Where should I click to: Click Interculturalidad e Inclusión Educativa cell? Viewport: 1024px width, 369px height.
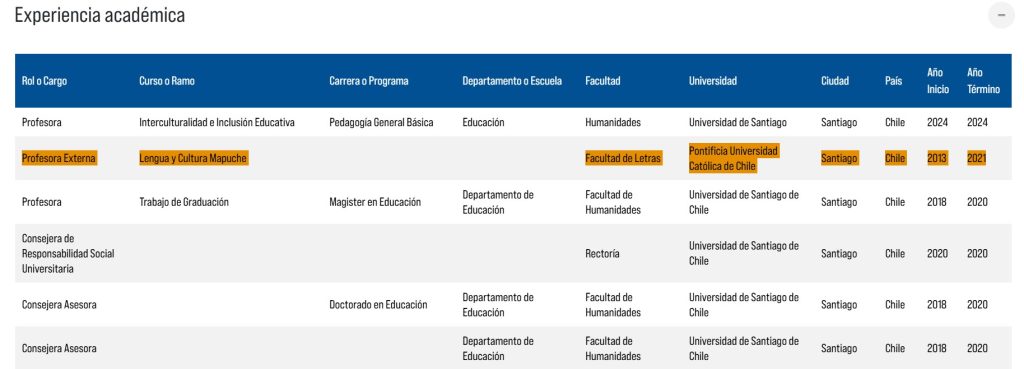pos(217,122)
